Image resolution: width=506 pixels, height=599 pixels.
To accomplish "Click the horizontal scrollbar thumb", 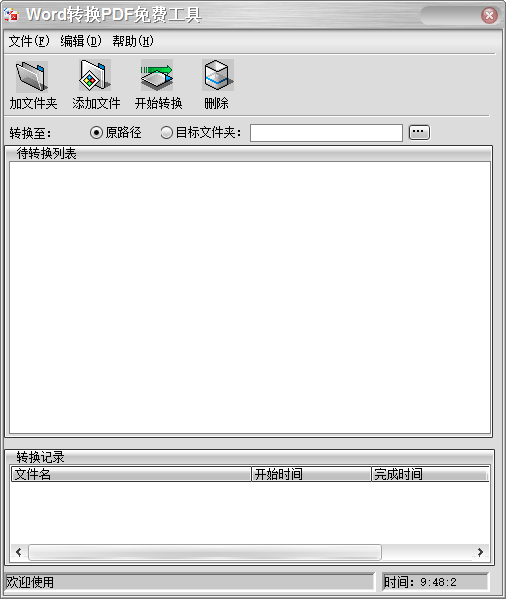I will point(205,552).
